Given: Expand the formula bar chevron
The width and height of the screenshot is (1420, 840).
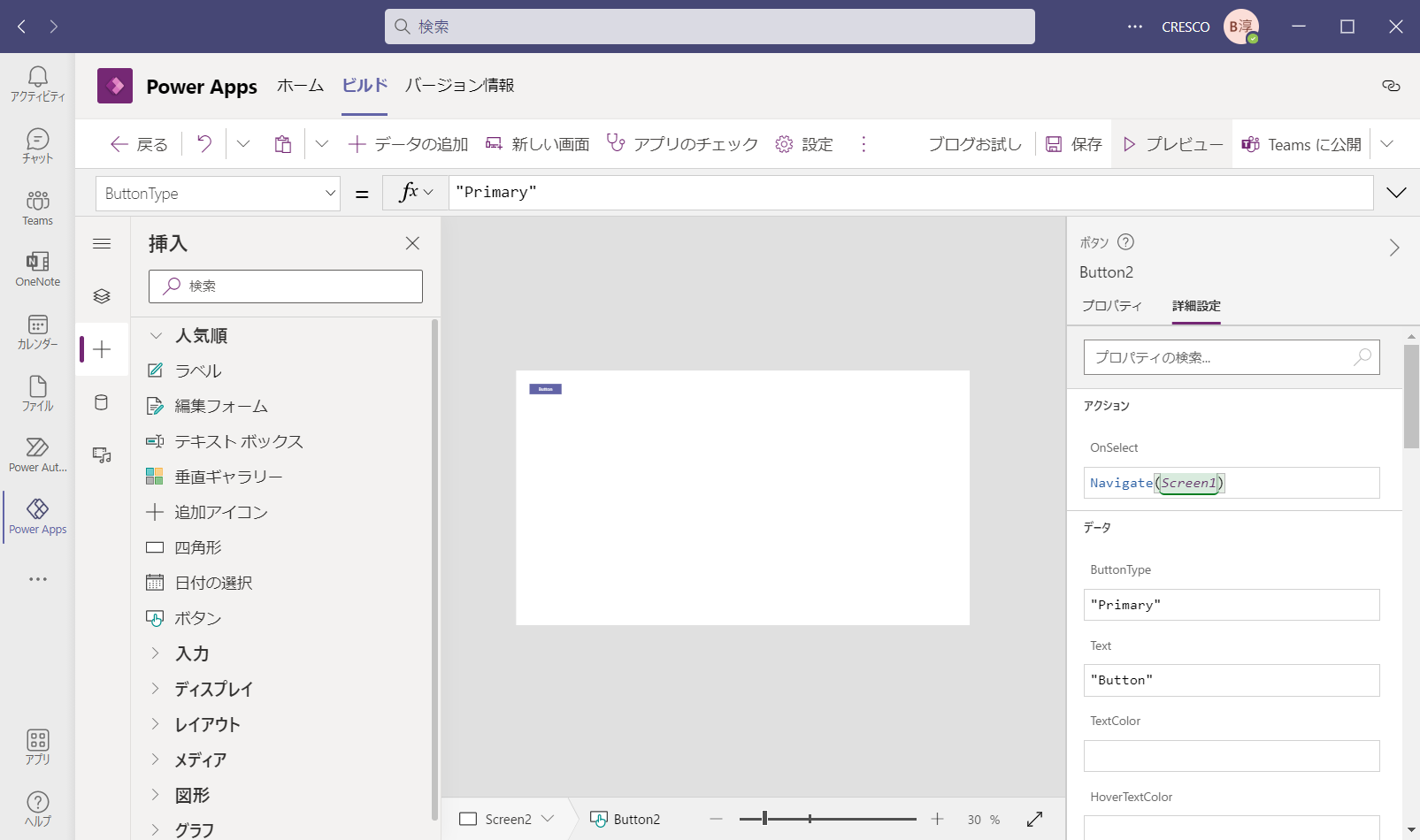Looking at the screenshot, I should click(x=1396, y=193).
